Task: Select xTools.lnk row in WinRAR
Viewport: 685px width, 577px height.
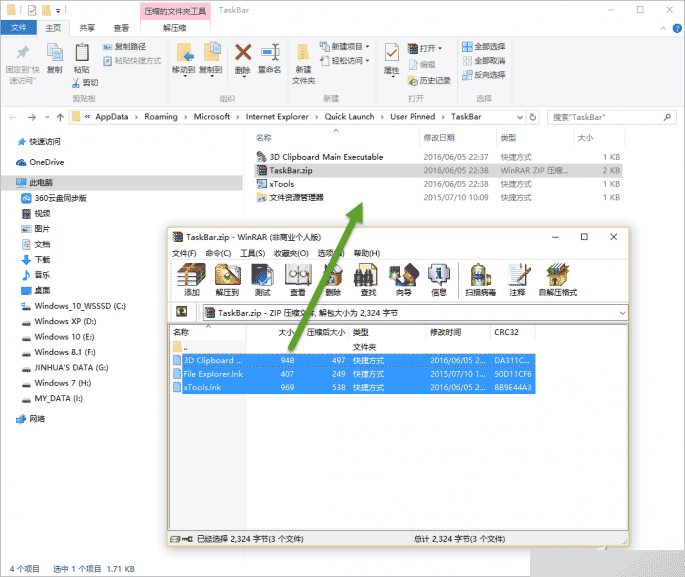Action: [x=354, y=387]
